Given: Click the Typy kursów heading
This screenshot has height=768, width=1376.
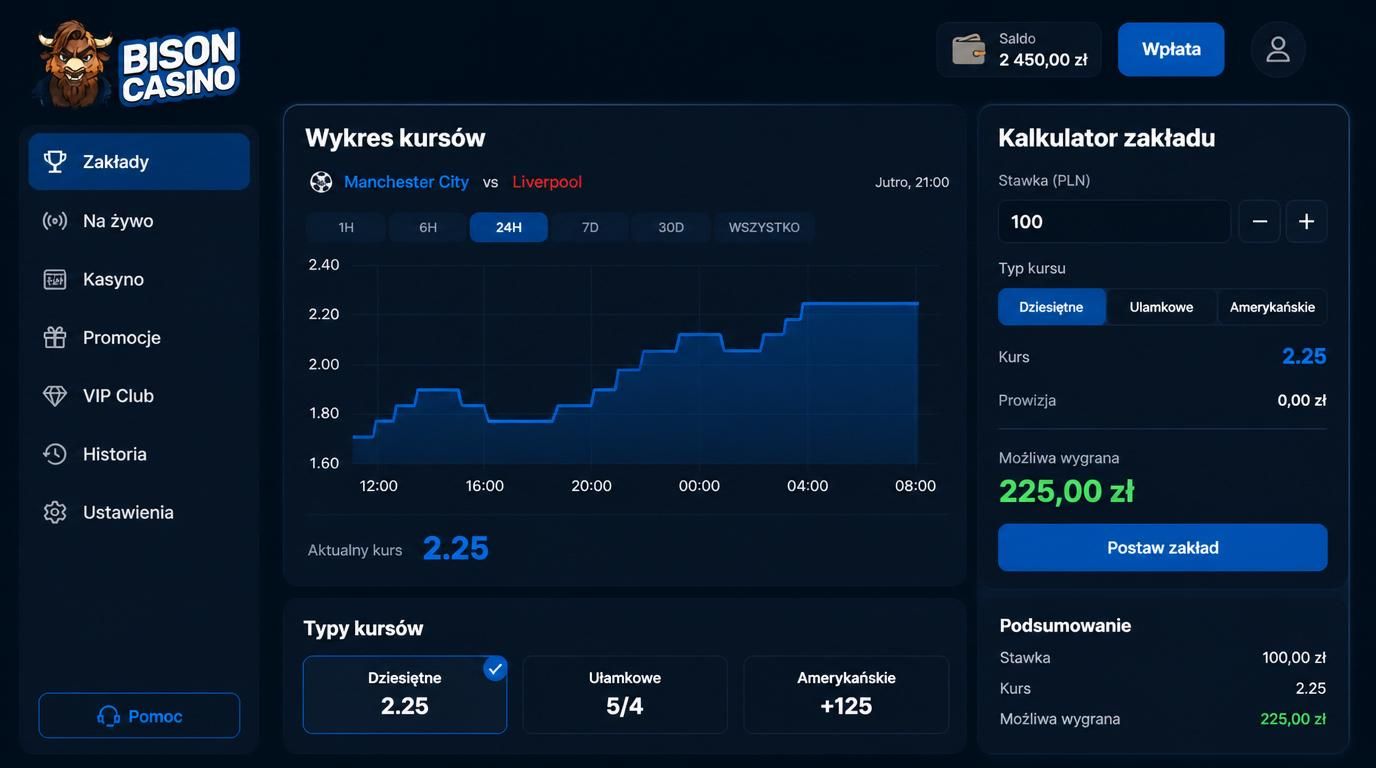Looking at the screenshot, I should (x=364, y=628).
